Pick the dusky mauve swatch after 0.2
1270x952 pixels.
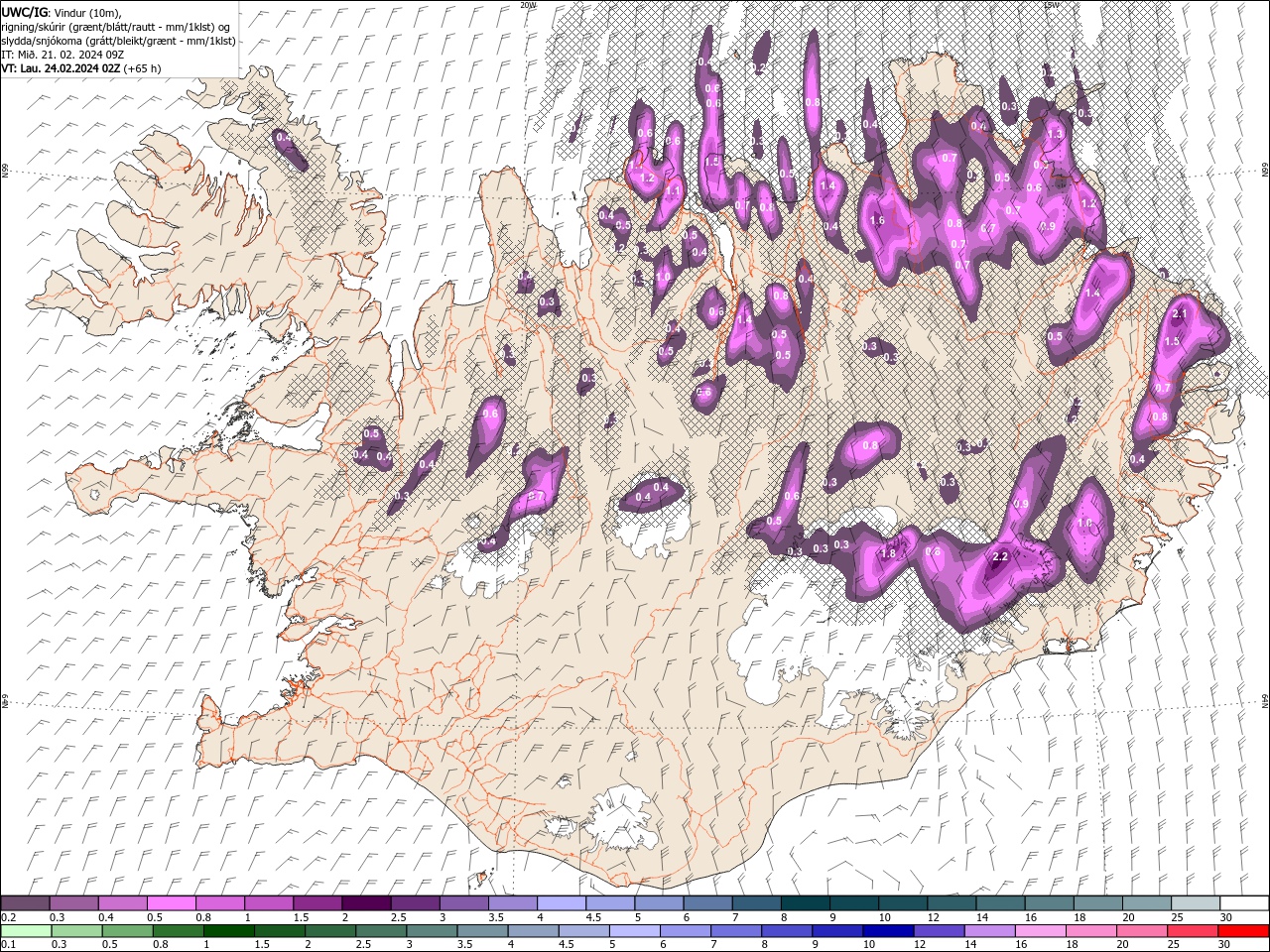point(25,903)
